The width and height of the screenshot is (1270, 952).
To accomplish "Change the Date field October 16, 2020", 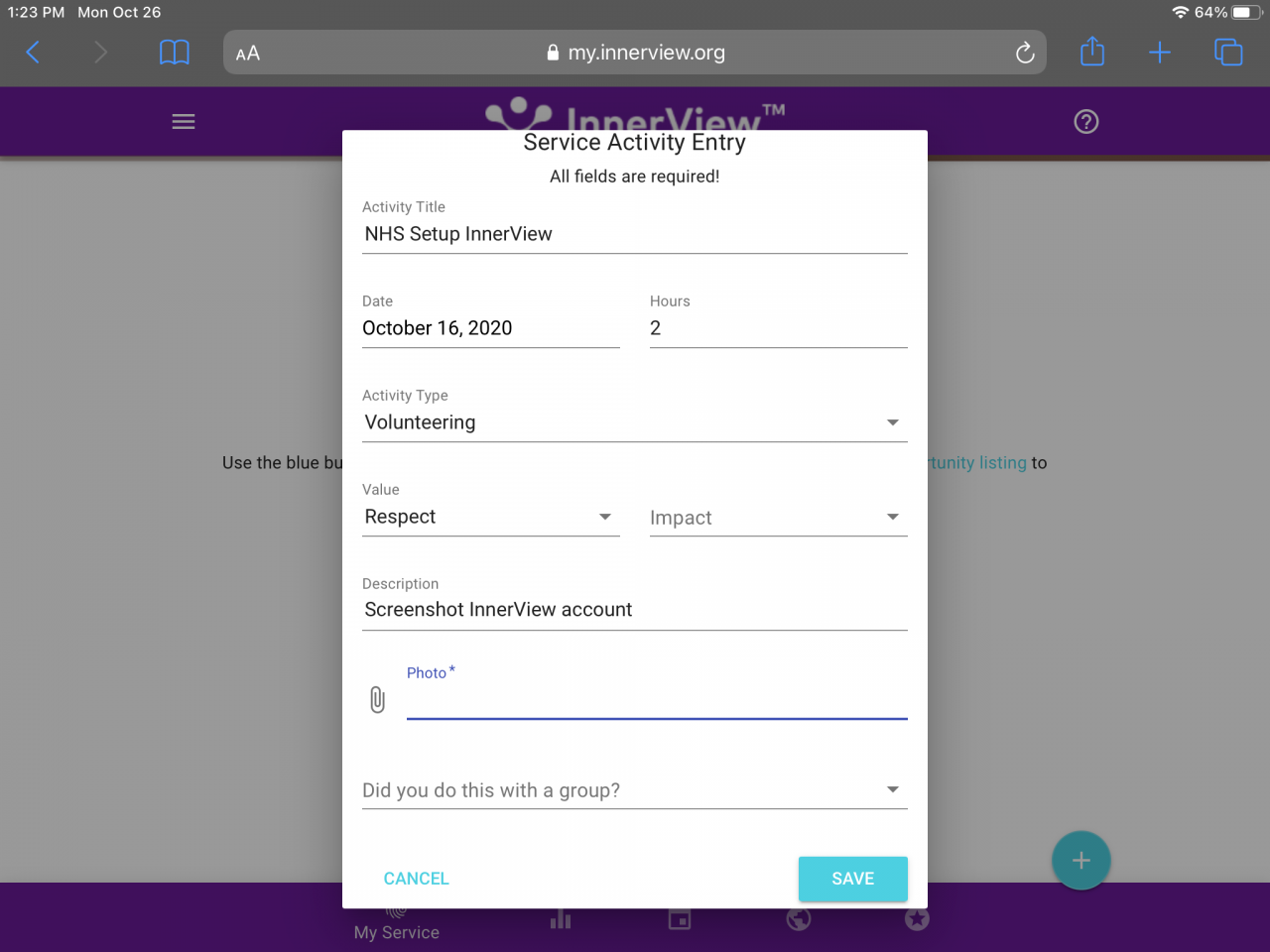I will (491, 328).
